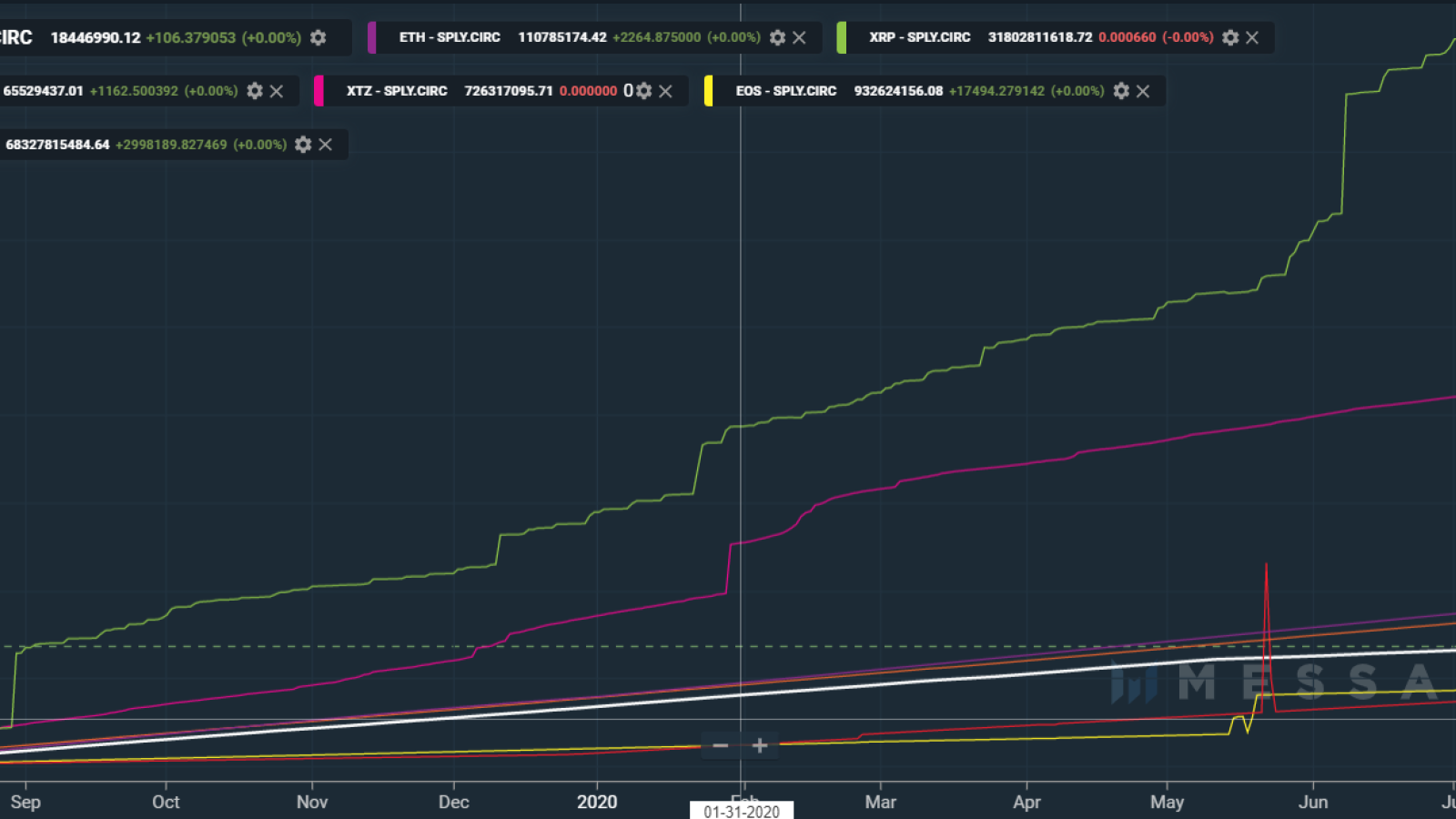Screen dimensions: 1456x819
Task: Remove the 68327815484.64 series
Action: [325, 145]
